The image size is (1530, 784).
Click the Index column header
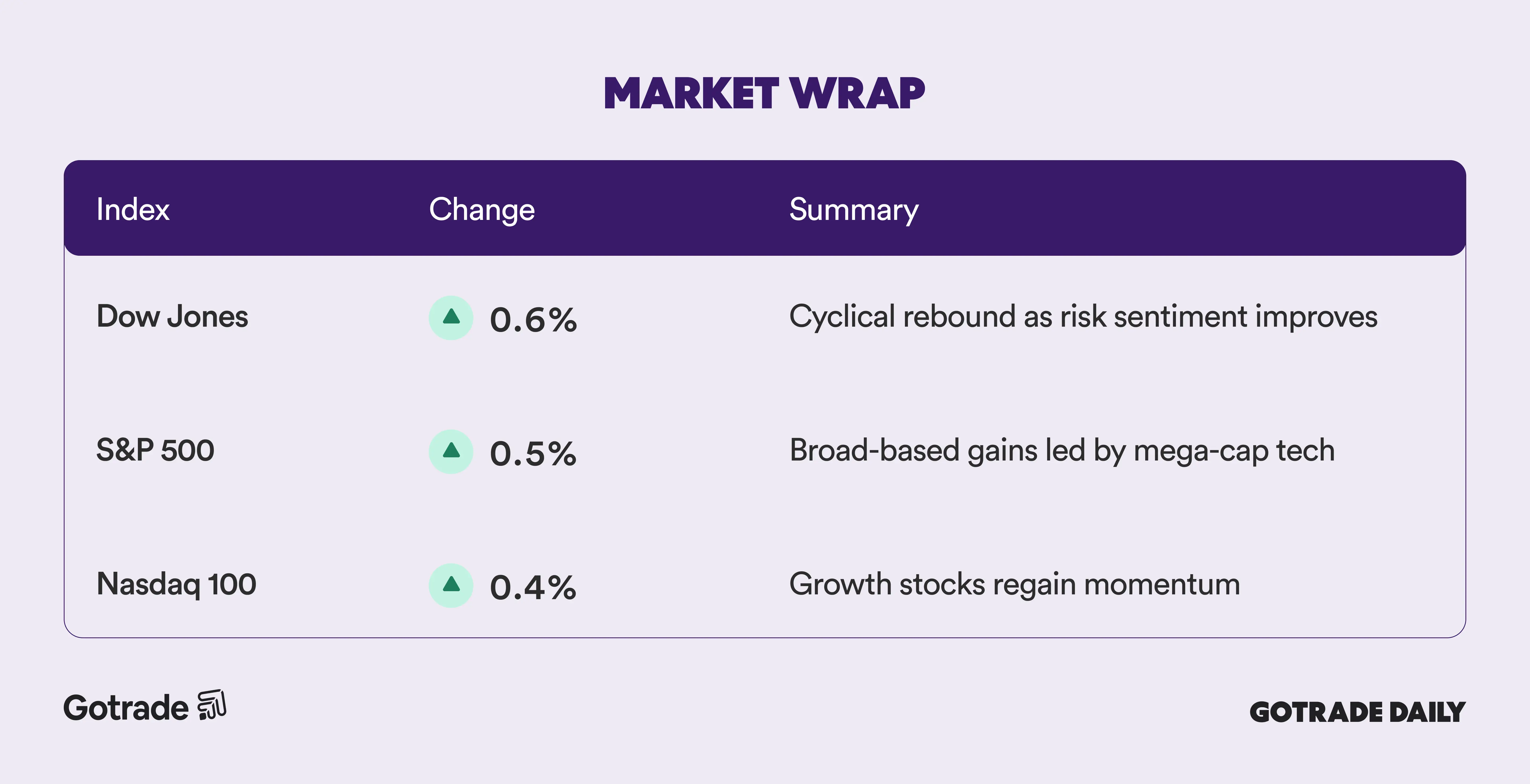tap(133, 210)
